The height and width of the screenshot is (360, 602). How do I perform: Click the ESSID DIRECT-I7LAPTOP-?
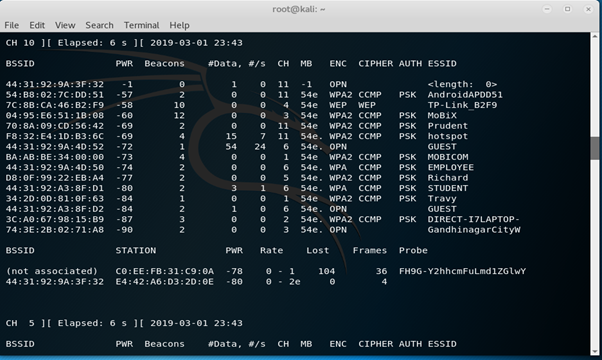click(x=474, y=219)
